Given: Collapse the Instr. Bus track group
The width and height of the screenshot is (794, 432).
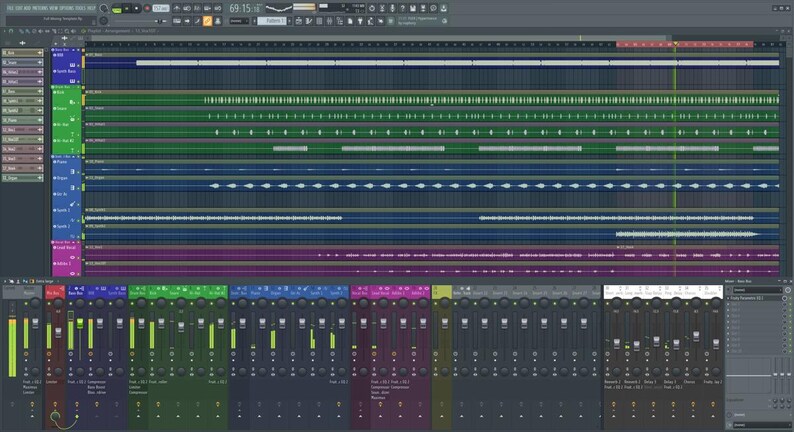Looking at the screenshot, I should (x=73, y=157).
